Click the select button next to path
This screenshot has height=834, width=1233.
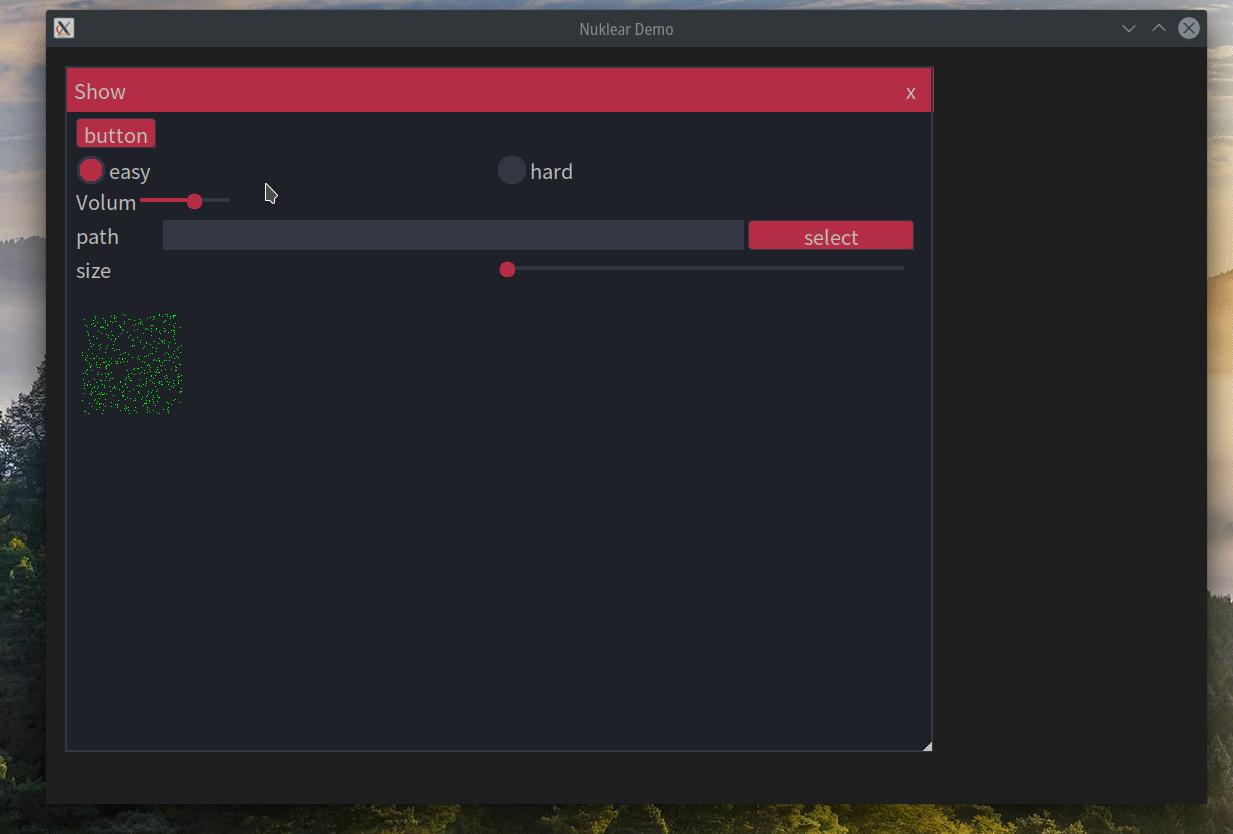[x=831, y=236]
